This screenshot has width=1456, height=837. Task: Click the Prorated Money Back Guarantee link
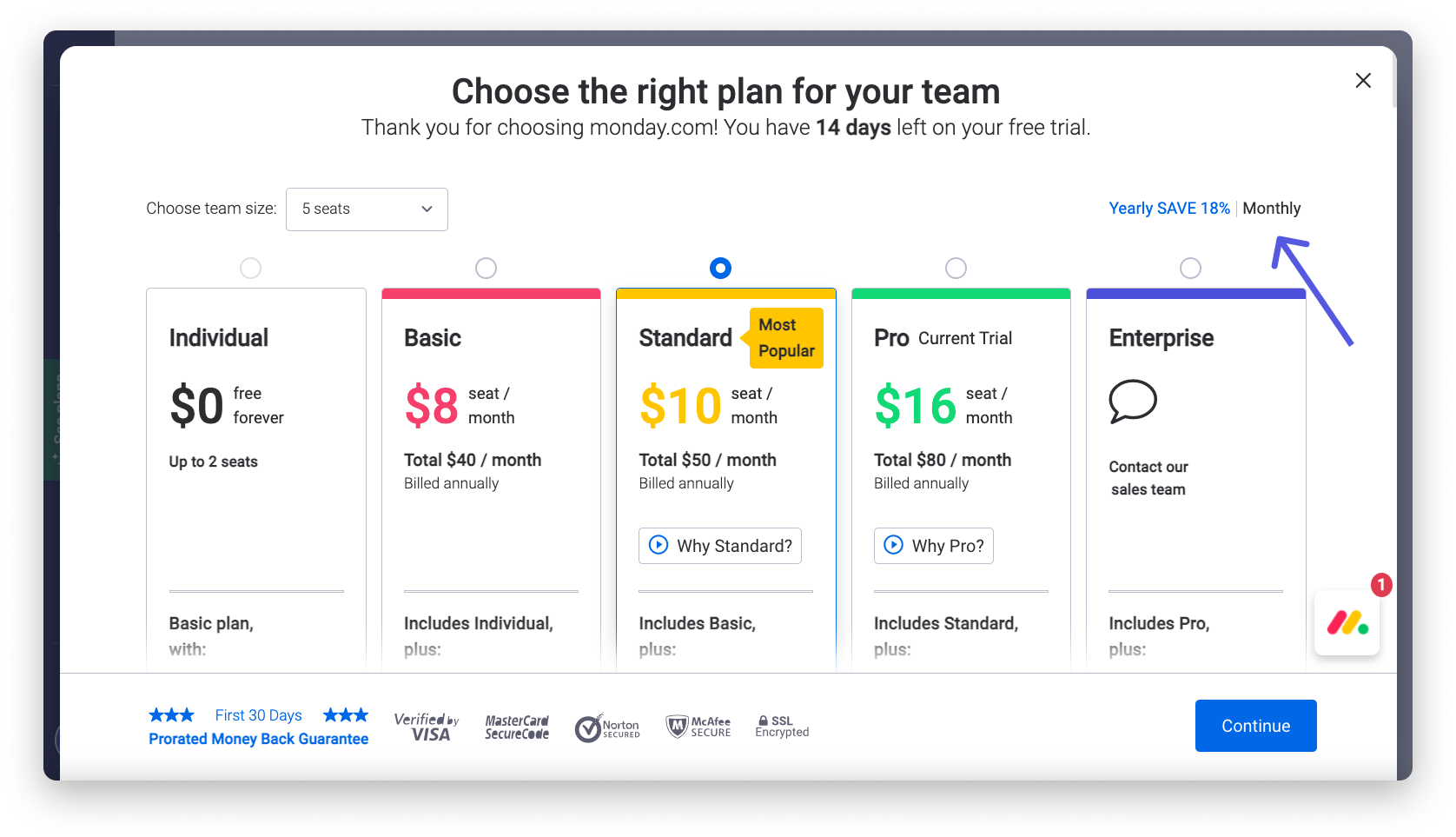258,739
